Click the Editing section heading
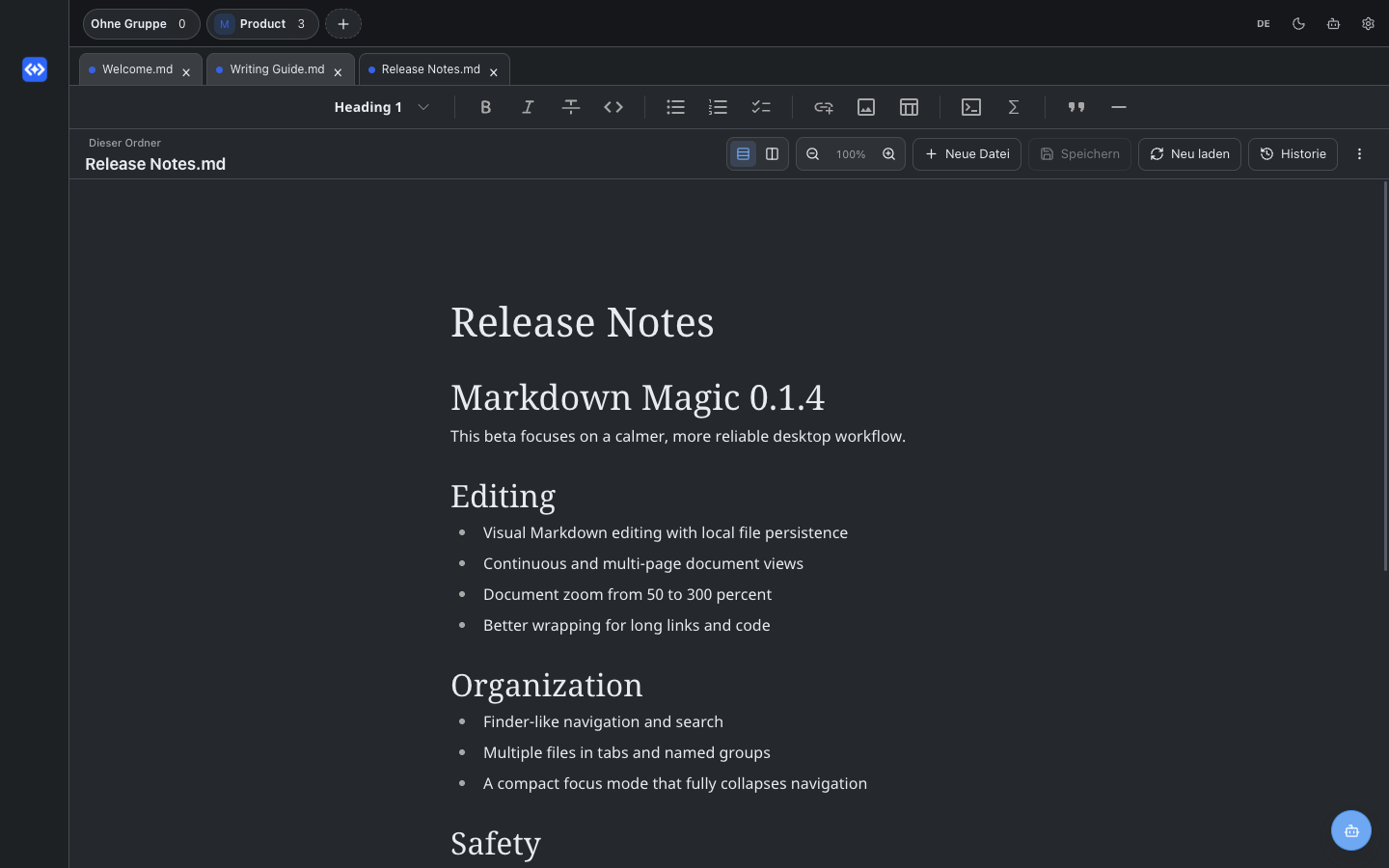Viewport: 1389px width, 868px height. click(x=503, y=497)
